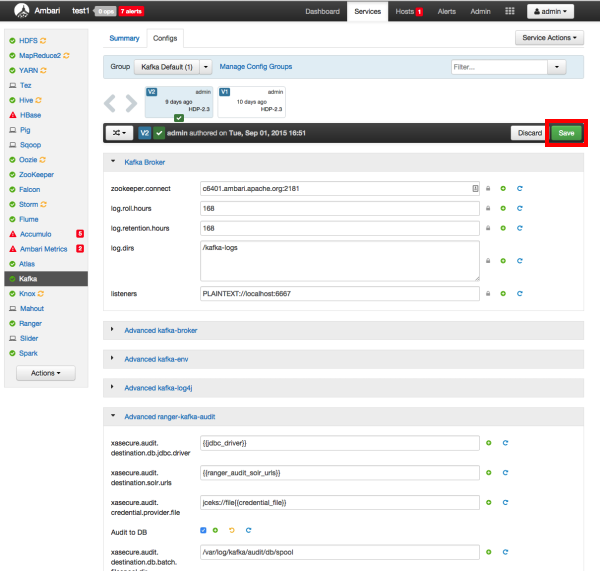The image size is (600, 571).
Task: Click undo icon for listeners property
Action: pyautogui.click(x=520, y=294)
